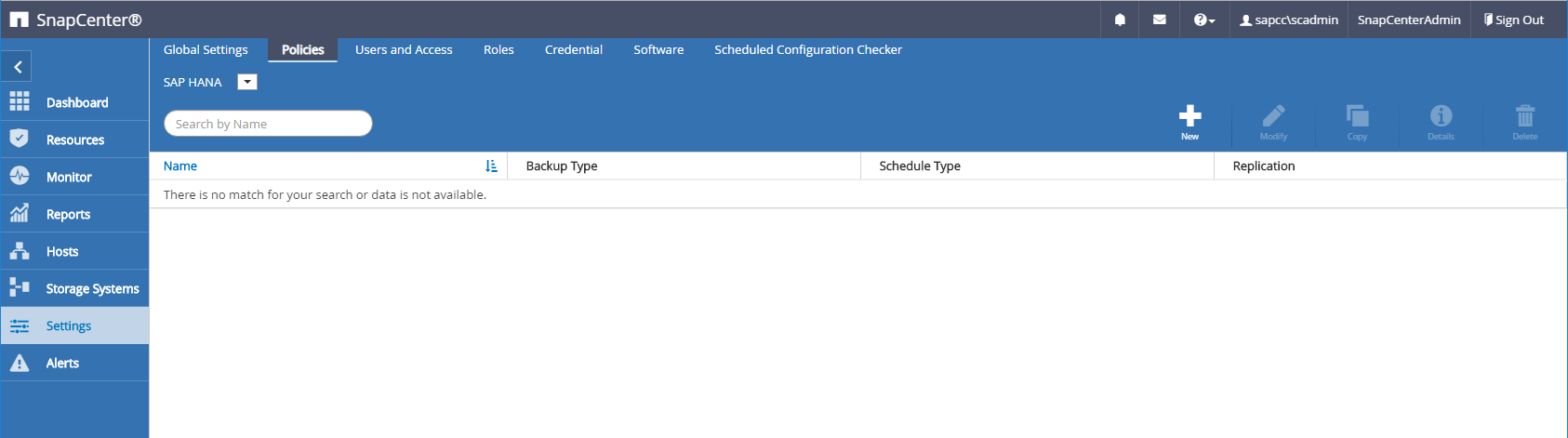Open the Scheduled Configuration Checker tab
This screenshot has width=1568, height=438.
tap(807, 50)
